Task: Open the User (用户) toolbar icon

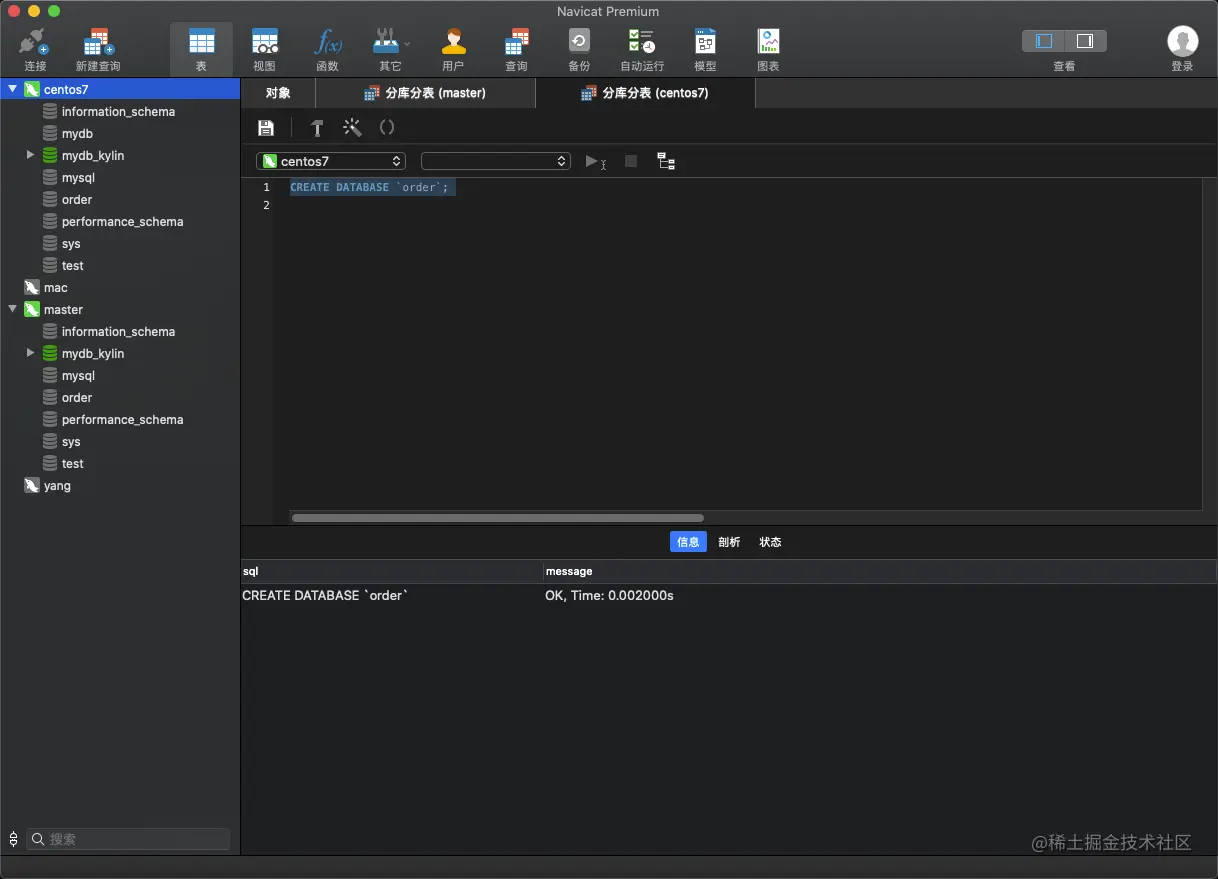Action: (x=453, y=49)
